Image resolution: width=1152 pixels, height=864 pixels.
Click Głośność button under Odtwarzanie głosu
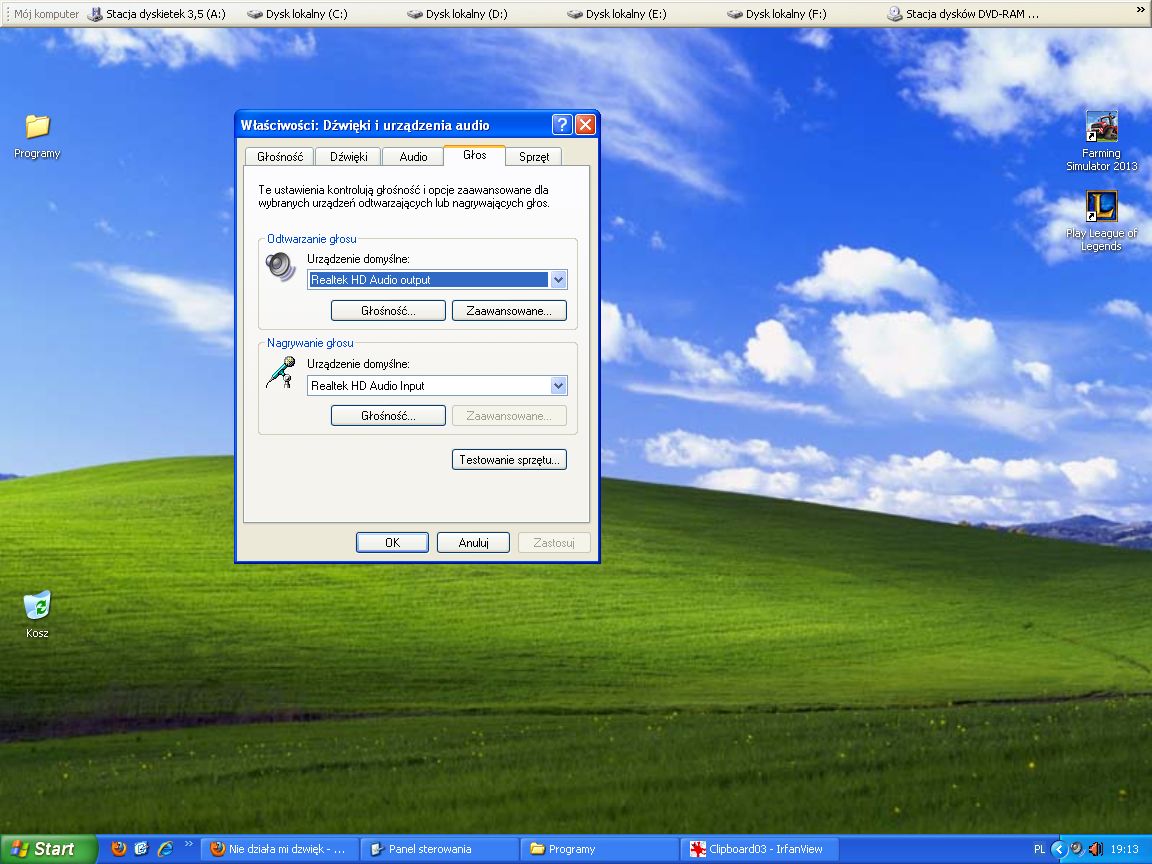[x=388, y=311]
